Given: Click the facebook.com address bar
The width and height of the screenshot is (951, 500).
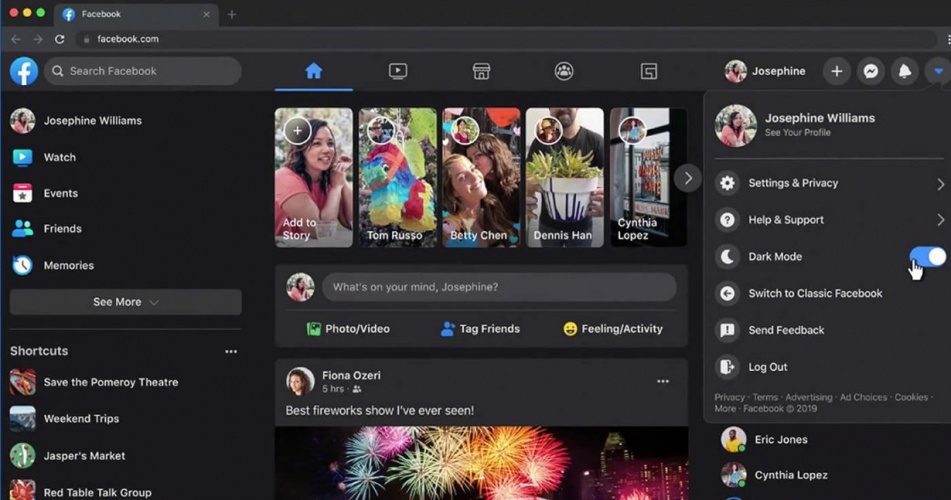Looking at the screenshot, I should [506, 39].
